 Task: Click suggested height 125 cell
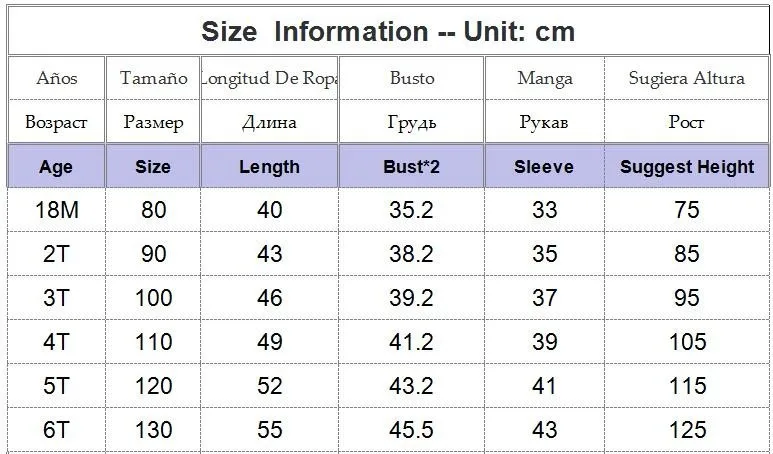[686, 431]
